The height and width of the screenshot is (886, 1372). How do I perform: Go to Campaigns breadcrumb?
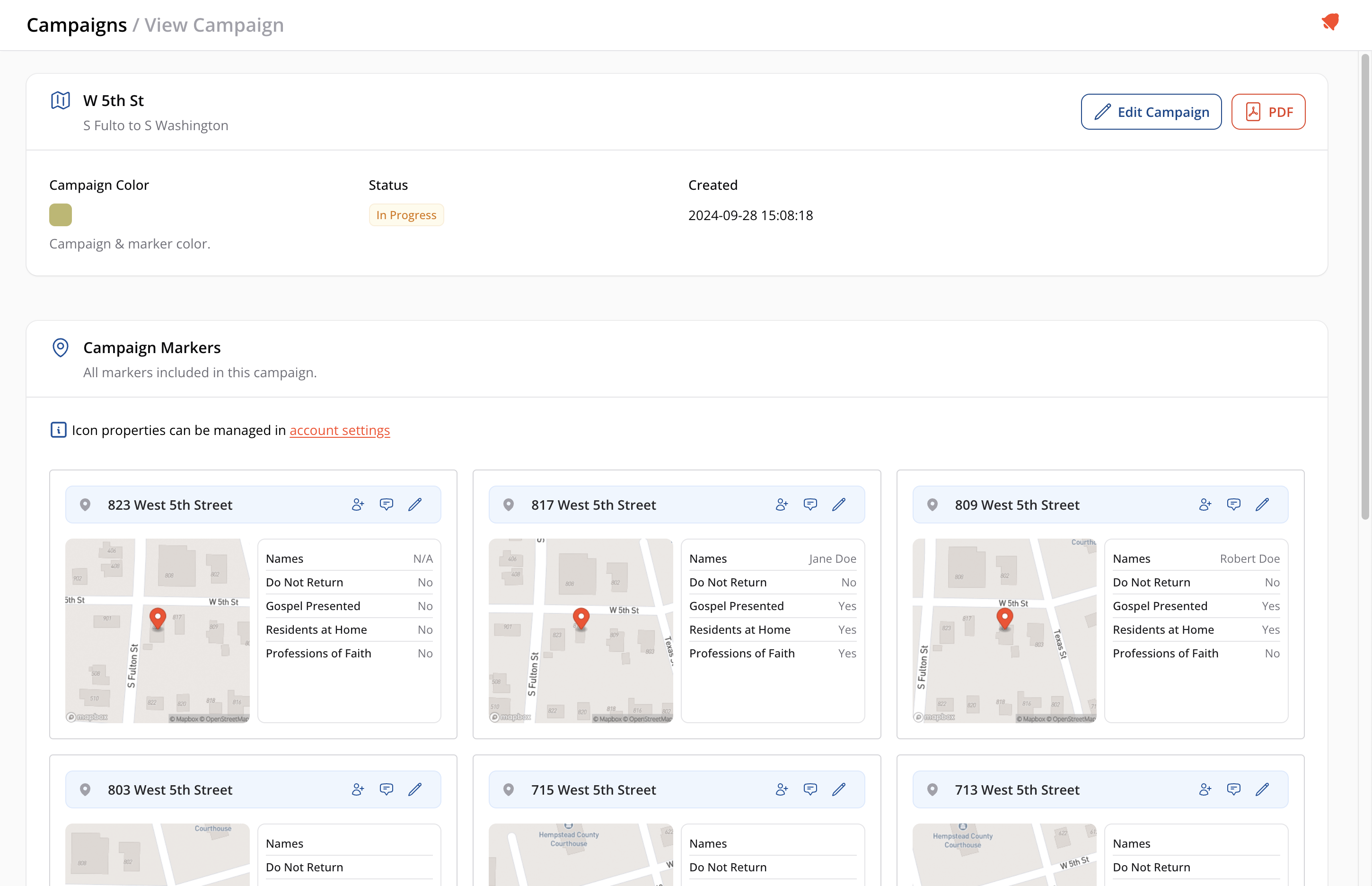point(77,25)
